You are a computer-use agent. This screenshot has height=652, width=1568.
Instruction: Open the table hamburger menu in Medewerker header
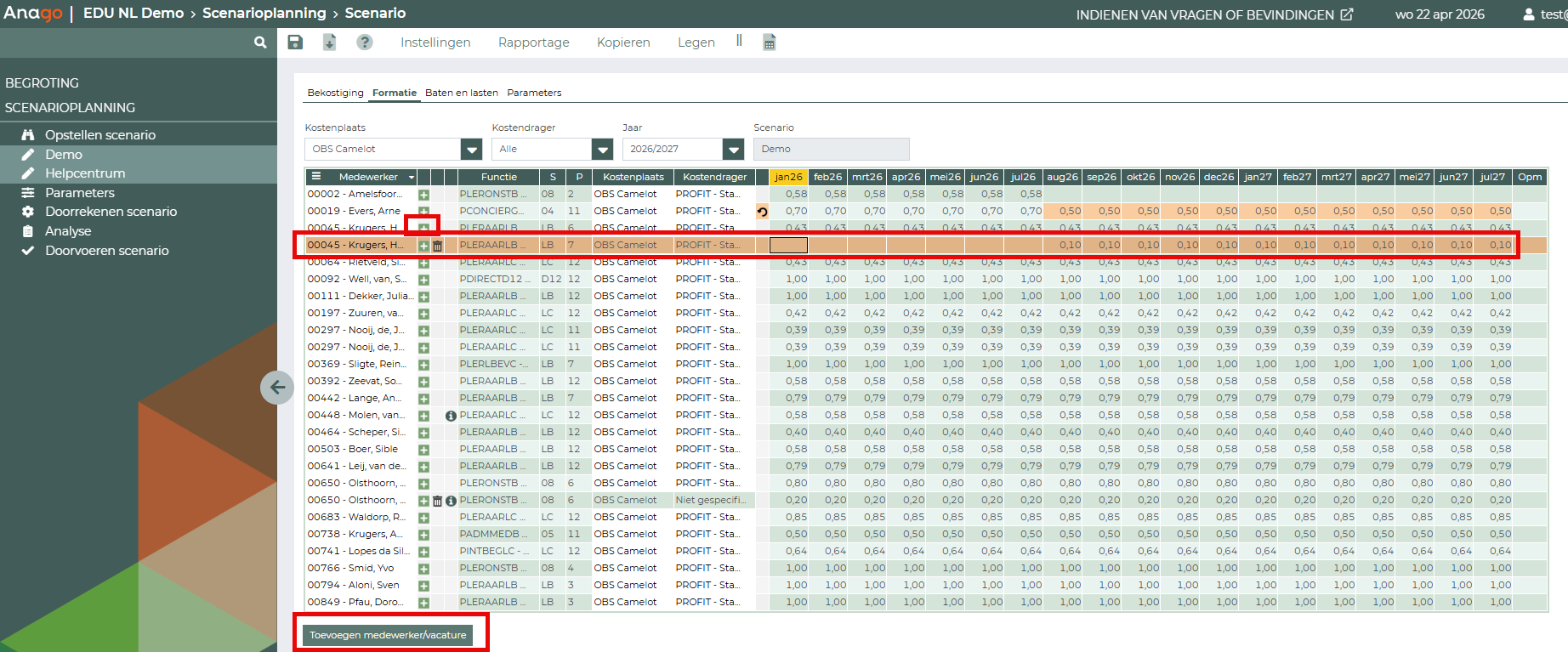pyautogui.click(x=316, y=177)
